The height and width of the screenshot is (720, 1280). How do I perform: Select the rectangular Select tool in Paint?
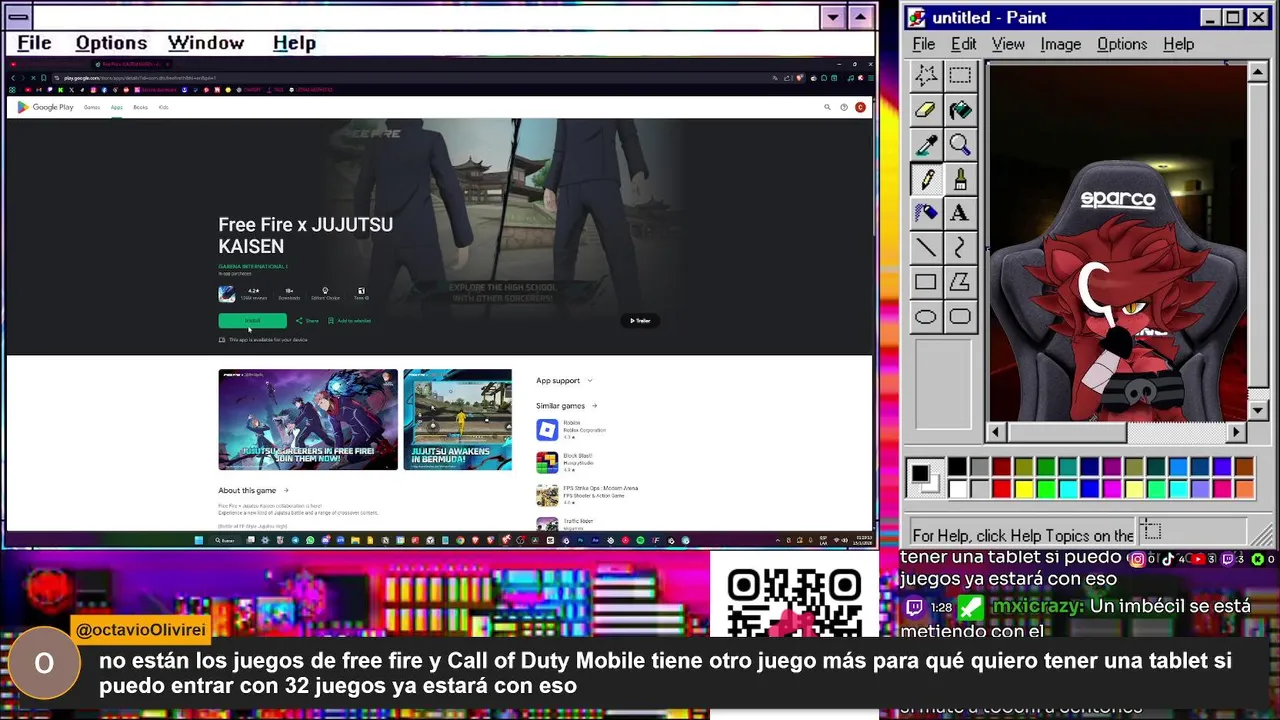point(960,76)
